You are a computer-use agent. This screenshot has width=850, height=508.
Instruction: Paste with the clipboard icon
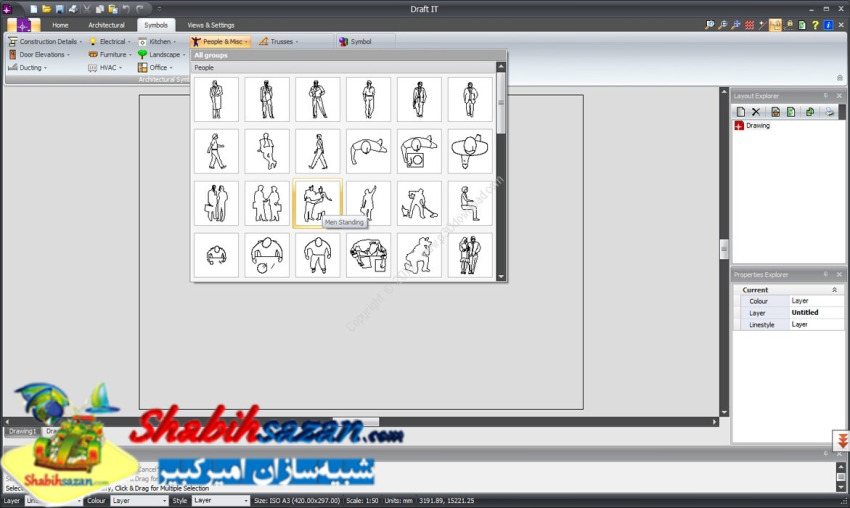tap(113, 9)
